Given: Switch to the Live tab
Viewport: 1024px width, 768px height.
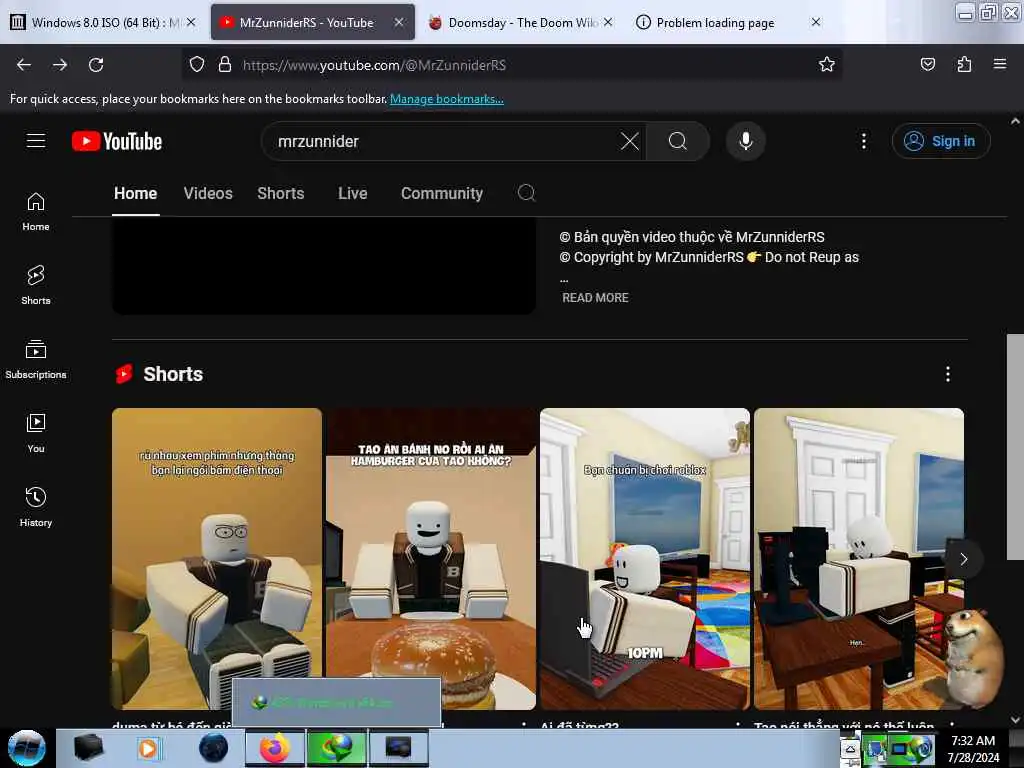Looking at the screenshot, I should tap(353, 193).
